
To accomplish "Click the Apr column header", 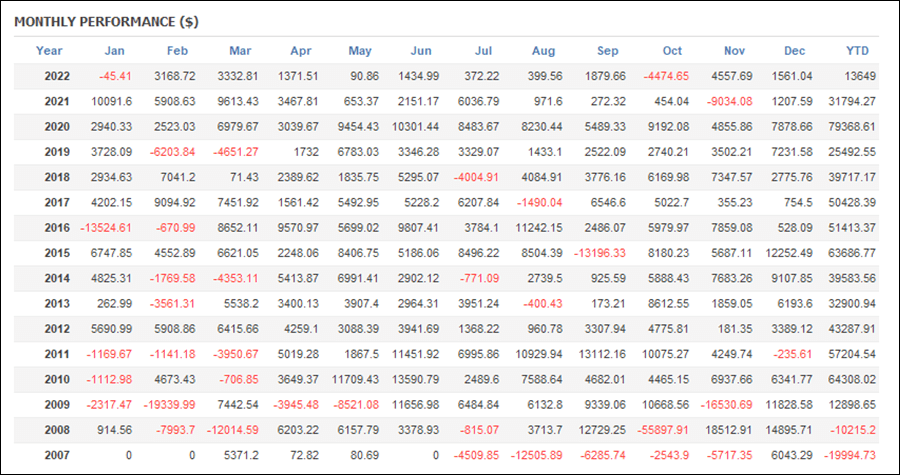I will coord(301,50).
